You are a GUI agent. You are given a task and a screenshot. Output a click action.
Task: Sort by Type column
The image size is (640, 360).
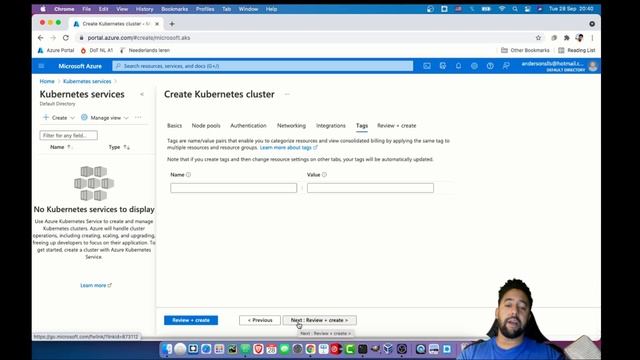pyautogui.click(x=119, y=147)
